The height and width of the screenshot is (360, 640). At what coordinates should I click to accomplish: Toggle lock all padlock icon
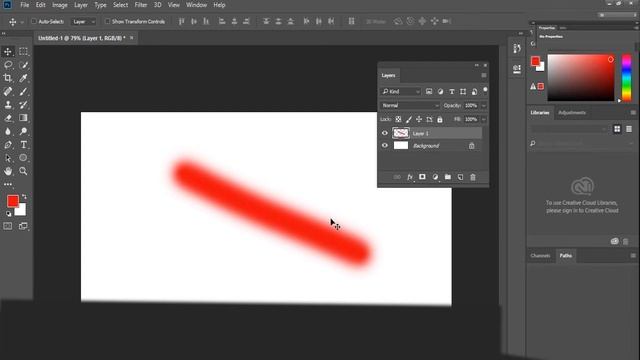[x=440, y=119]
